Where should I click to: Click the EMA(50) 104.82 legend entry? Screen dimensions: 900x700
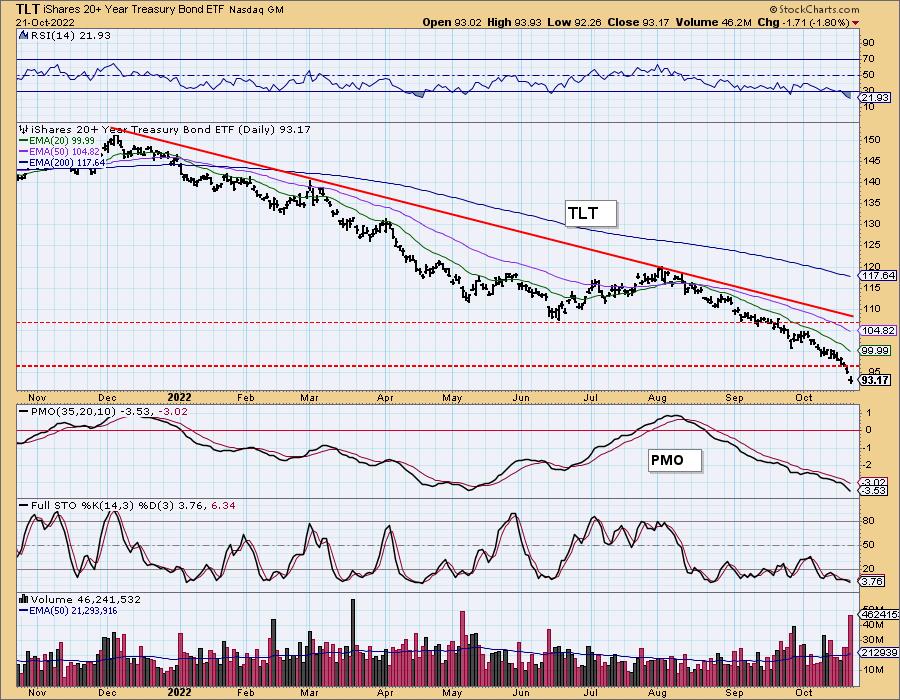tap(60, 151)
